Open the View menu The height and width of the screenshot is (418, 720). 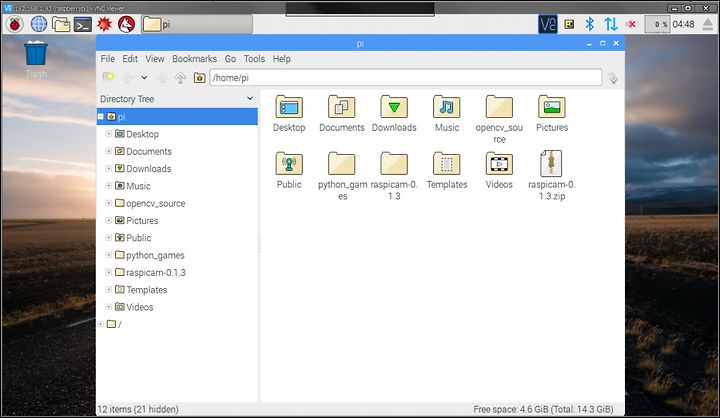pyautogui.click(x=155, y=59)
